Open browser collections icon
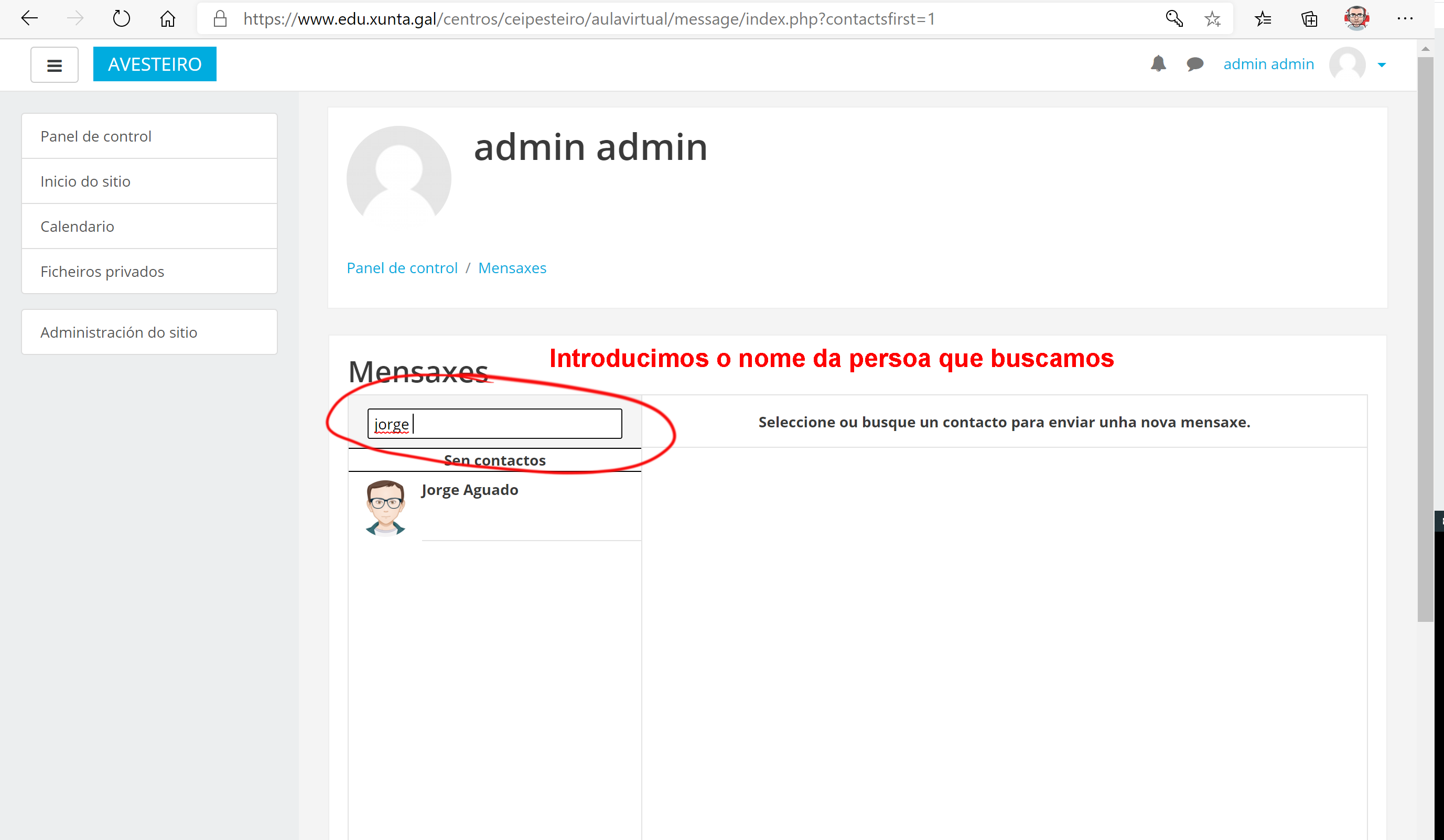Viewport: 1444px width, 840px height. [1309, 19]
